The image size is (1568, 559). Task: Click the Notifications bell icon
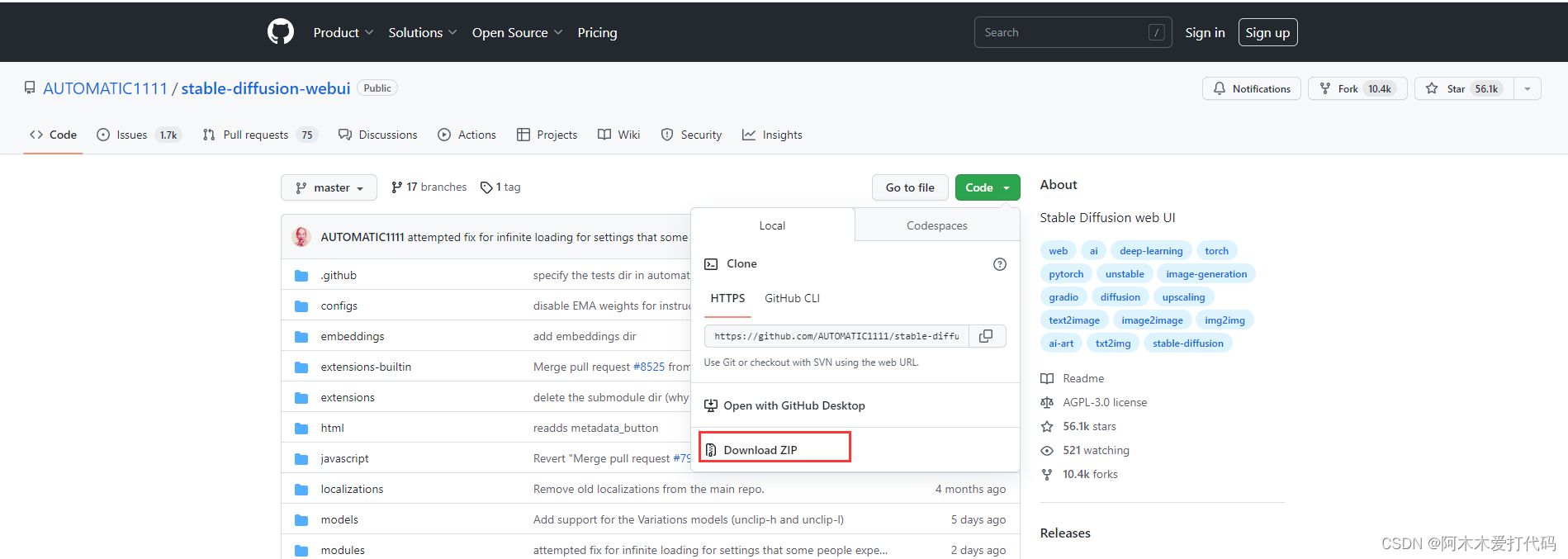1220,88
